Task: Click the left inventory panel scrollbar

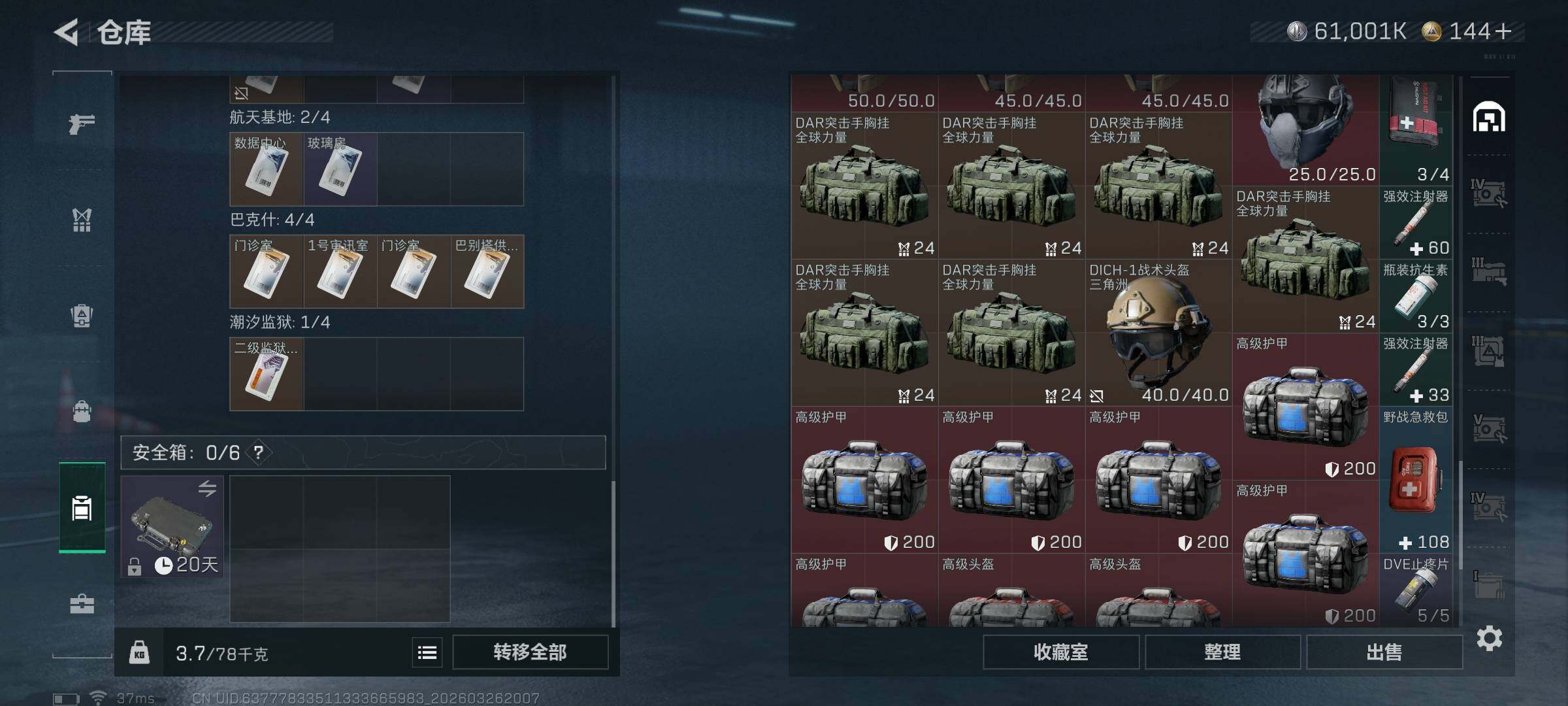Action: pyautogui.click(x=613, y=553)
